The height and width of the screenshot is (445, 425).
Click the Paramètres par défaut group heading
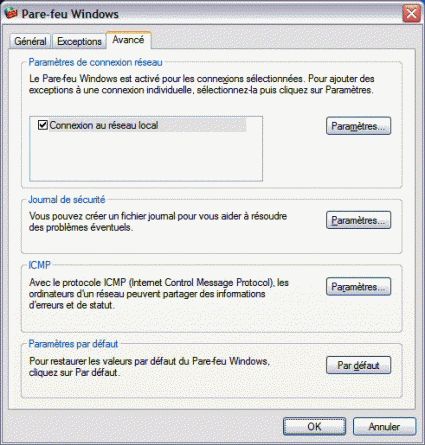click(73, 344)
